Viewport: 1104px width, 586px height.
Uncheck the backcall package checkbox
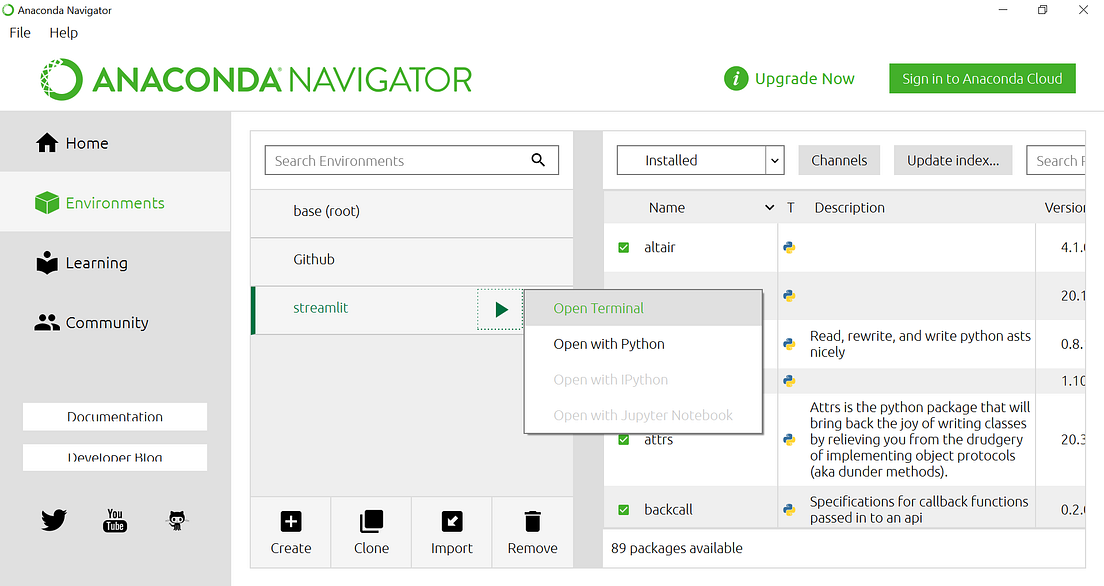[x=623, y=509]
